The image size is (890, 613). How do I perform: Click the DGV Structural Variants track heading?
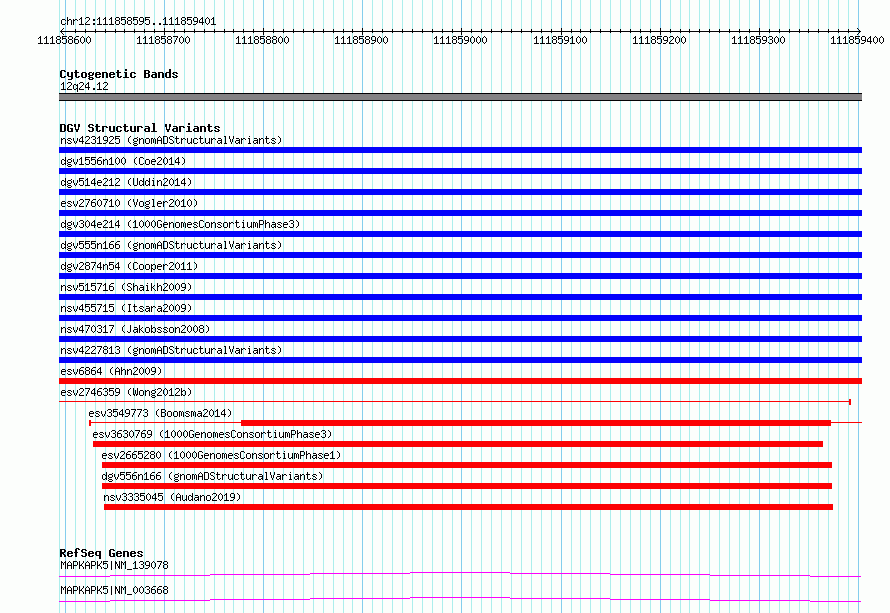click(140, 128)
